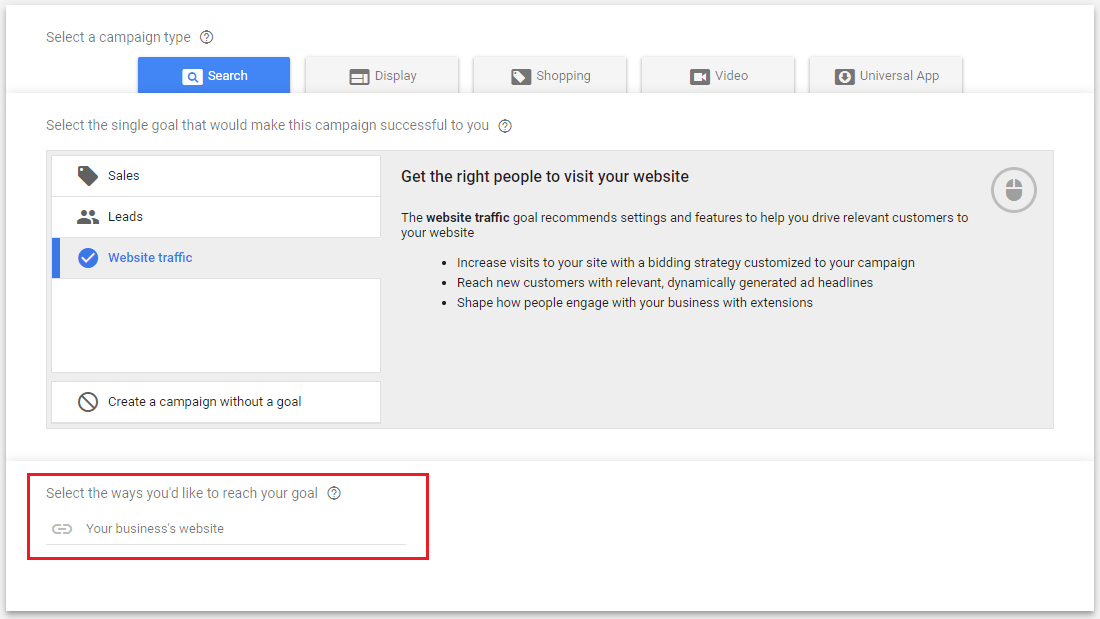1100x619 pixels.
Task: Open help for campaign type selection
Action: click(x=206, y=36)
